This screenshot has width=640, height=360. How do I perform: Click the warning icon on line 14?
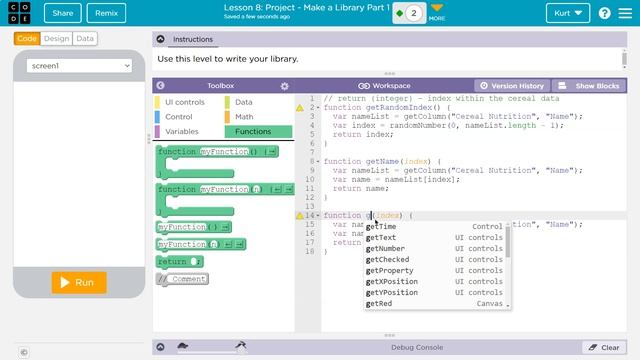click(300, 216)
